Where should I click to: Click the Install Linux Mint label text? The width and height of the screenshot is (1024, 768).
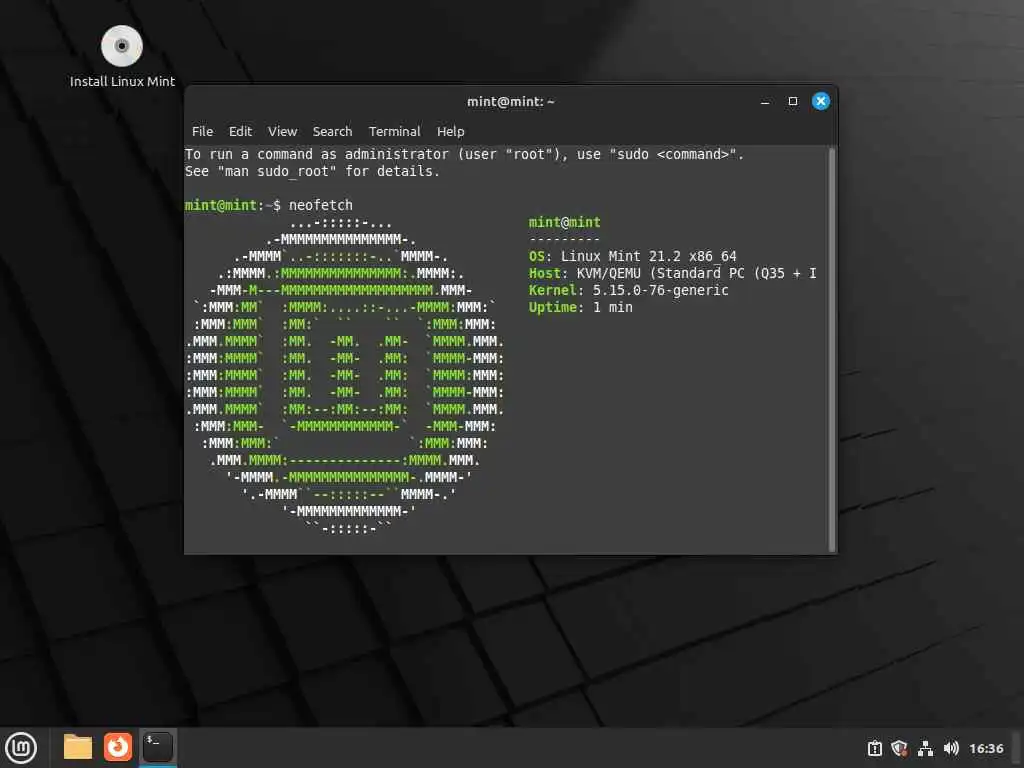(122, 82)
